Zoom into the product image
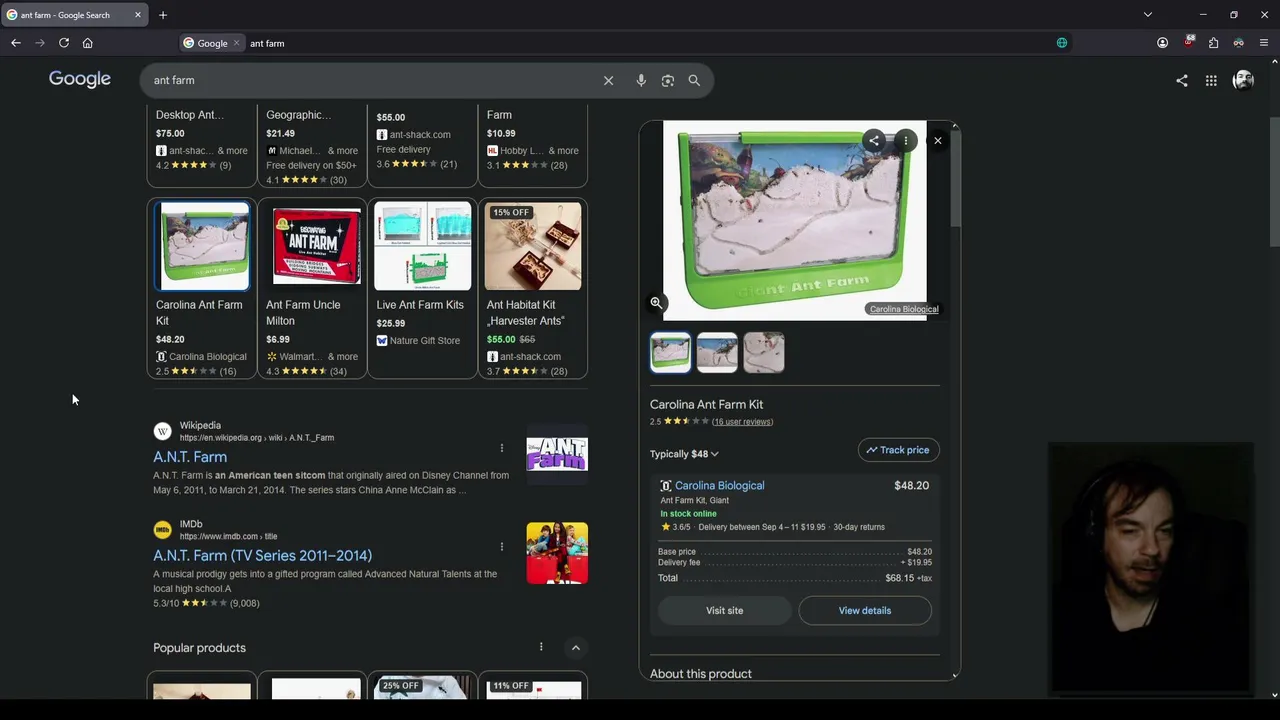 coord(656,302)
